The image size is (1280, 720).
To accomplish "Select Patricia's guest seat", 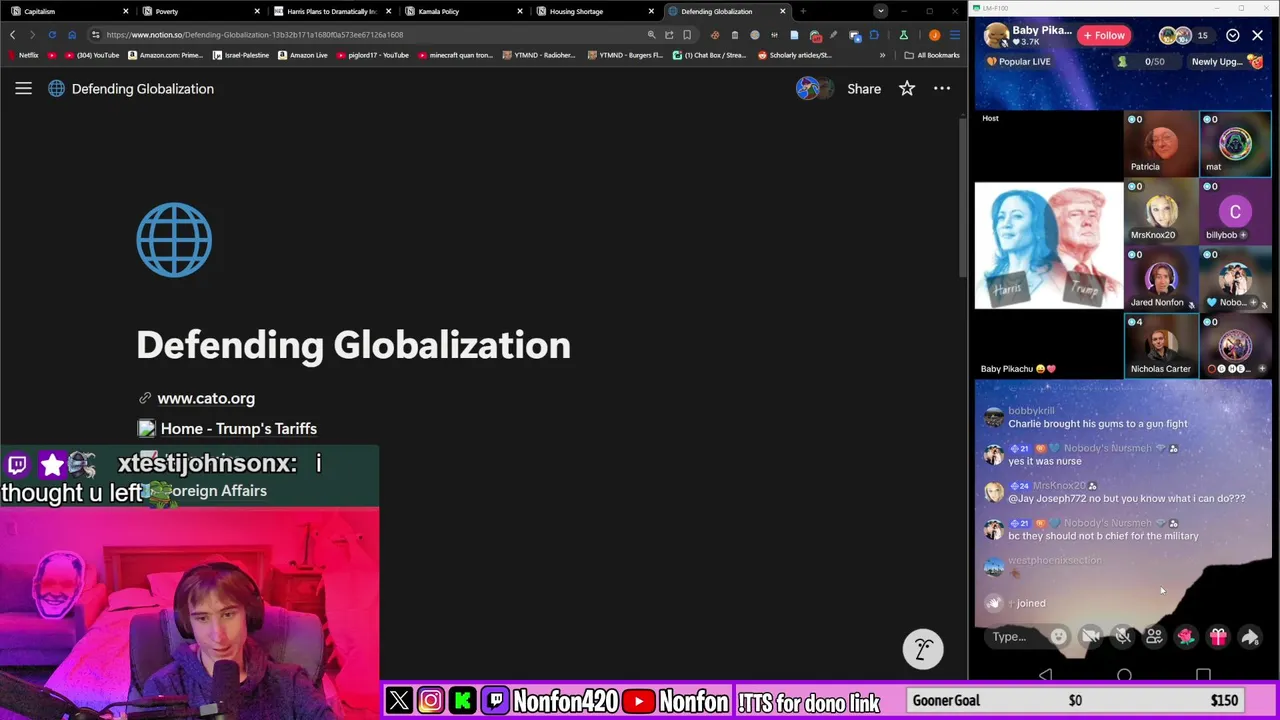I will point(1161,143).
